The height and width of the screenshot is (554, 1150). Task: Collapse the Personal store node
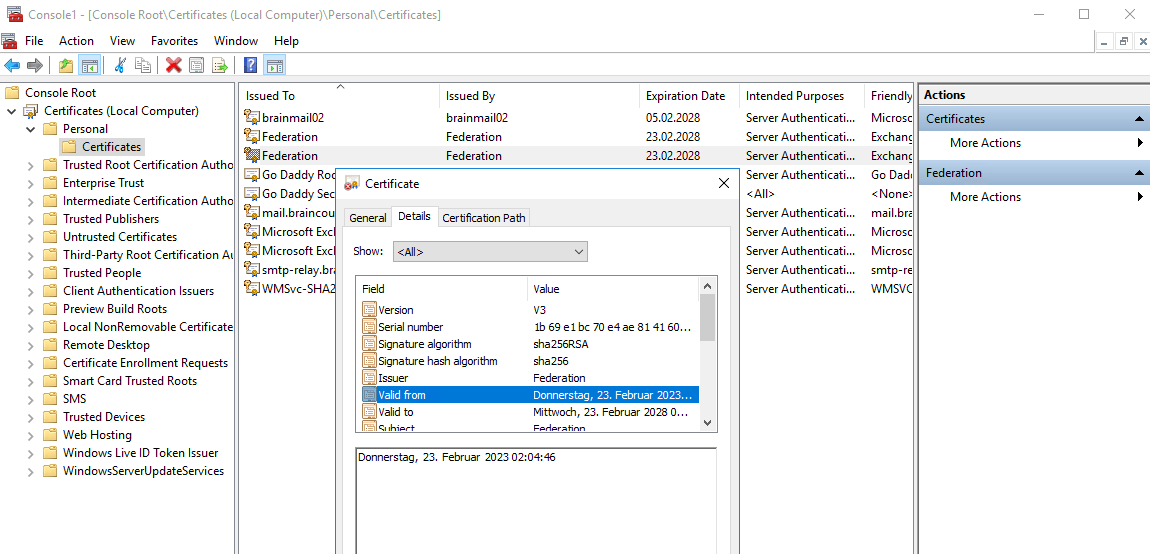click(30, 129)
